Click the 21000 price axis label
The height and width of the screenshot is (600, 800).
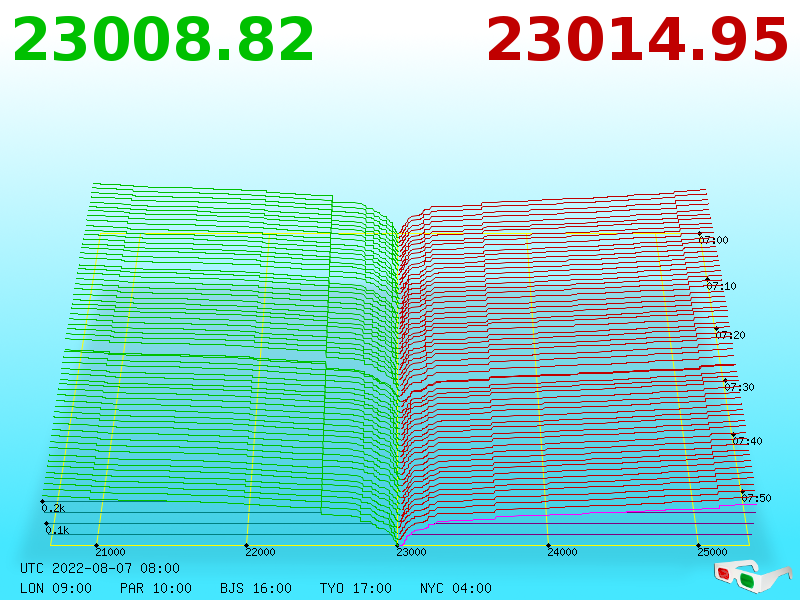(x=110, y=552)
